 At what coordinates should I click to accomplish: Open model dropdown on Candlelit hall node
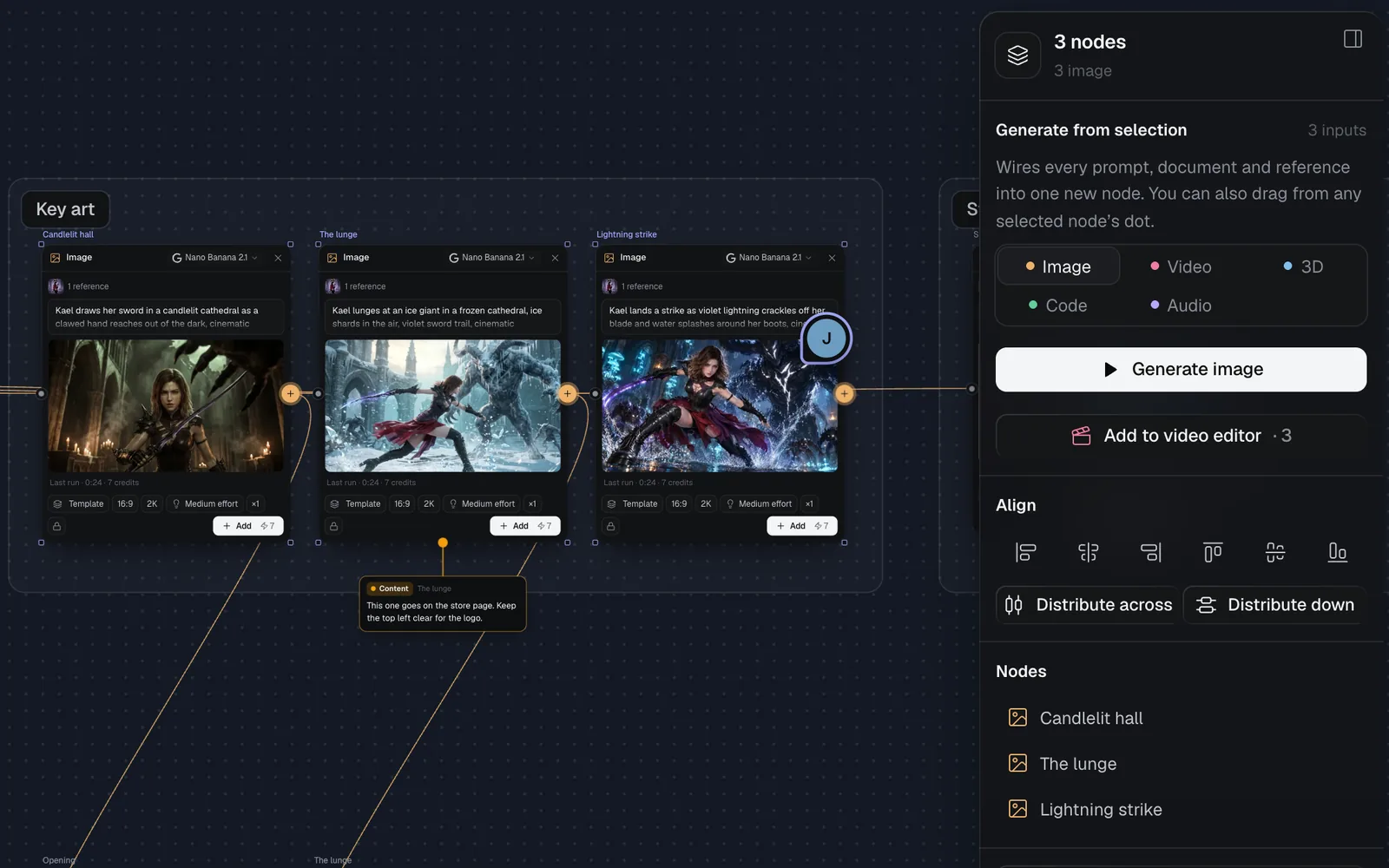[214, 258]
